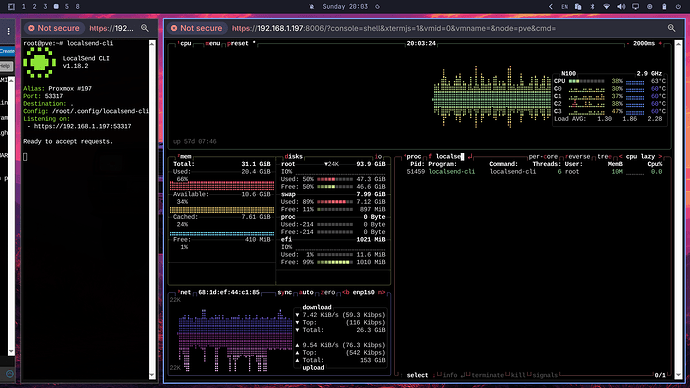690x388 pixels.
Task: Expand the tray with the left chevron
Action: (x=551, y=7)
